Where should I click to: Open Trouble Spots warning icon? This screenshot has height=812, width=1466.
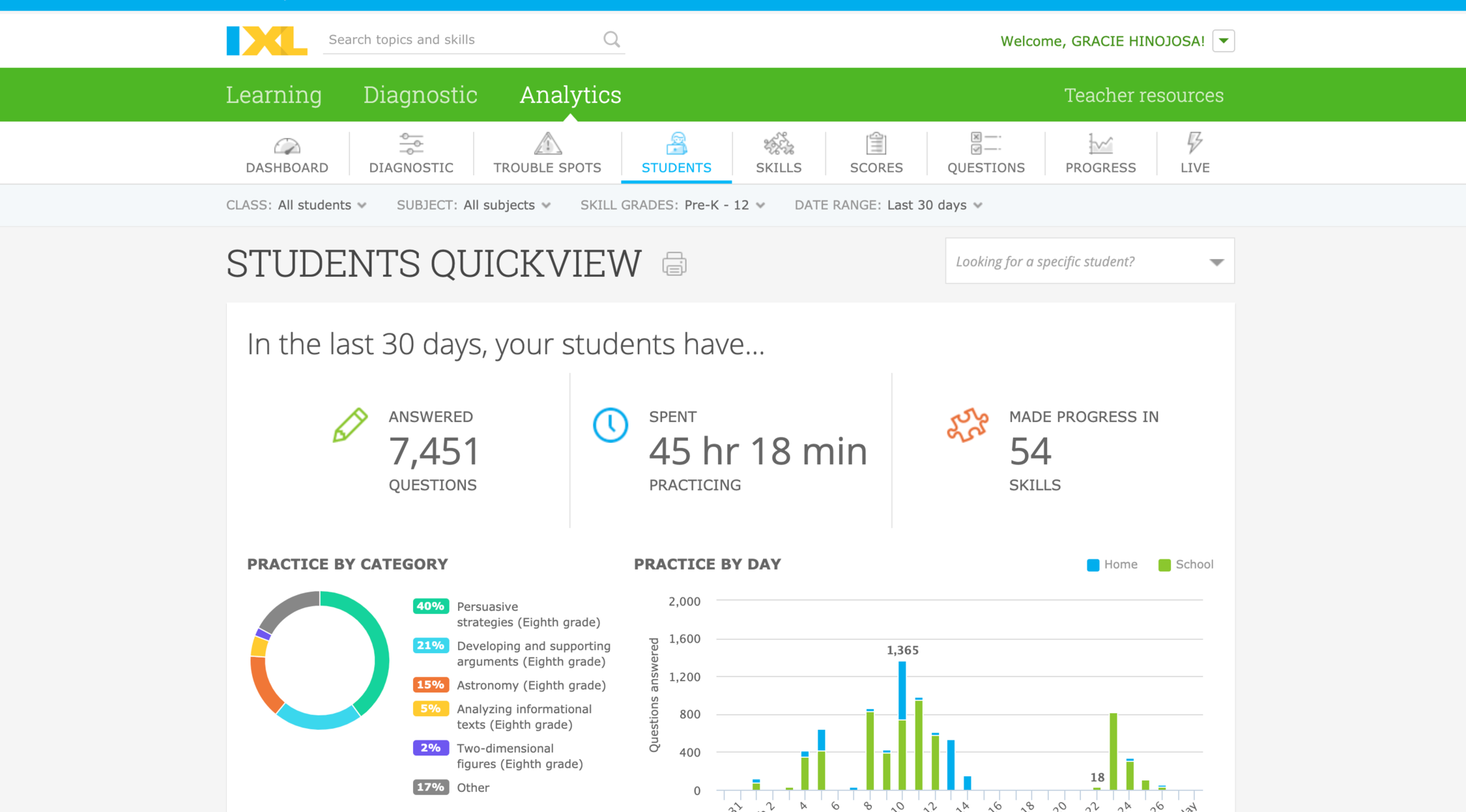(x=548, y=144)
